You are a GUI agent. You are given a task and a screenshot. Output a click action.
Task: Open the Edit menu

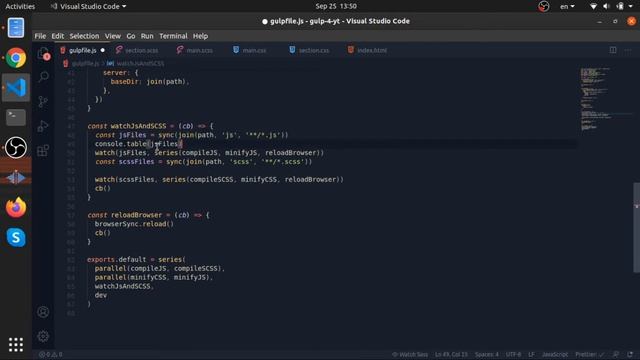[58, 36]
